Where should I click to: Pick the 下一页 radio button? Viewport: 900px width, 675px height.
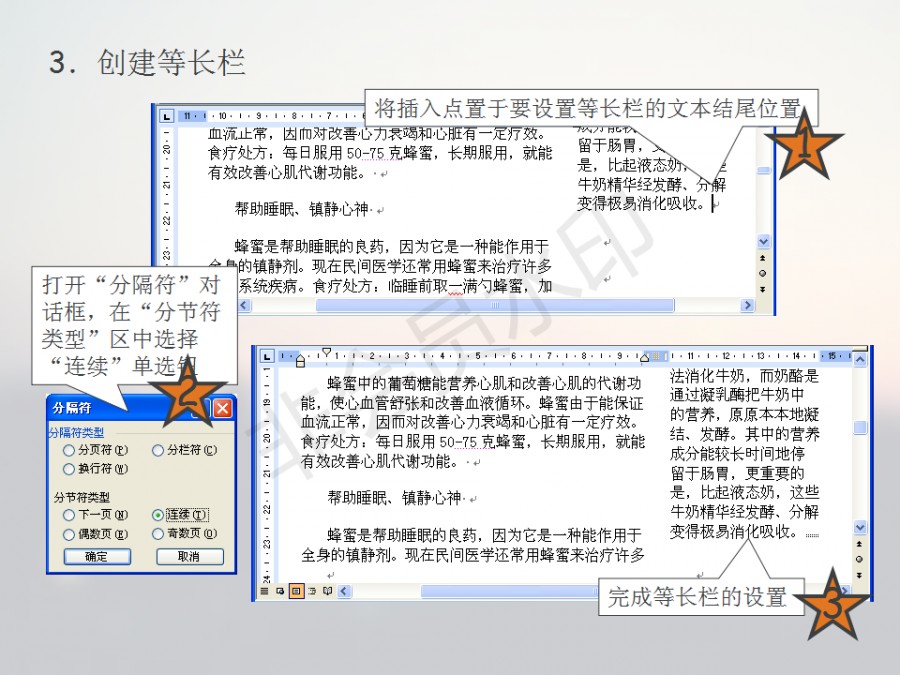click(x=69, y=515)
